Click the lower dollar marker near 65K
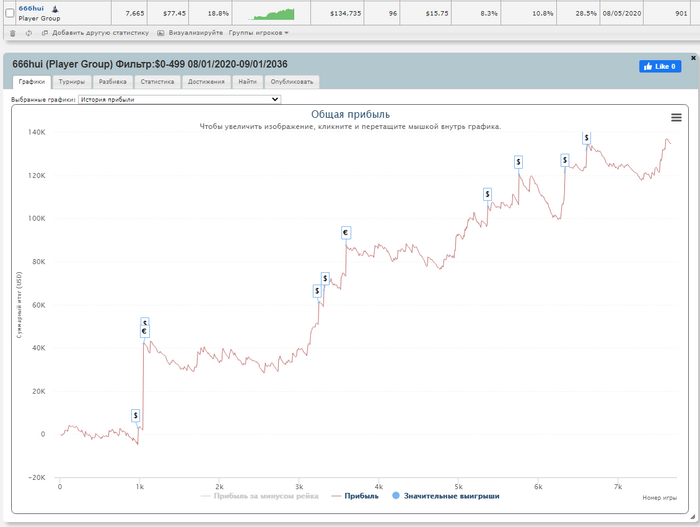Viewport: 700px width, 527px height. [317, 291]
